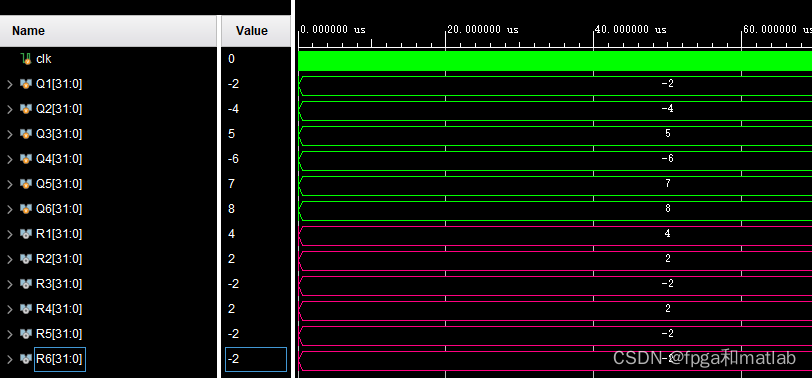
Task: Click the R1 bus signal icon
Action: point(26,234)
